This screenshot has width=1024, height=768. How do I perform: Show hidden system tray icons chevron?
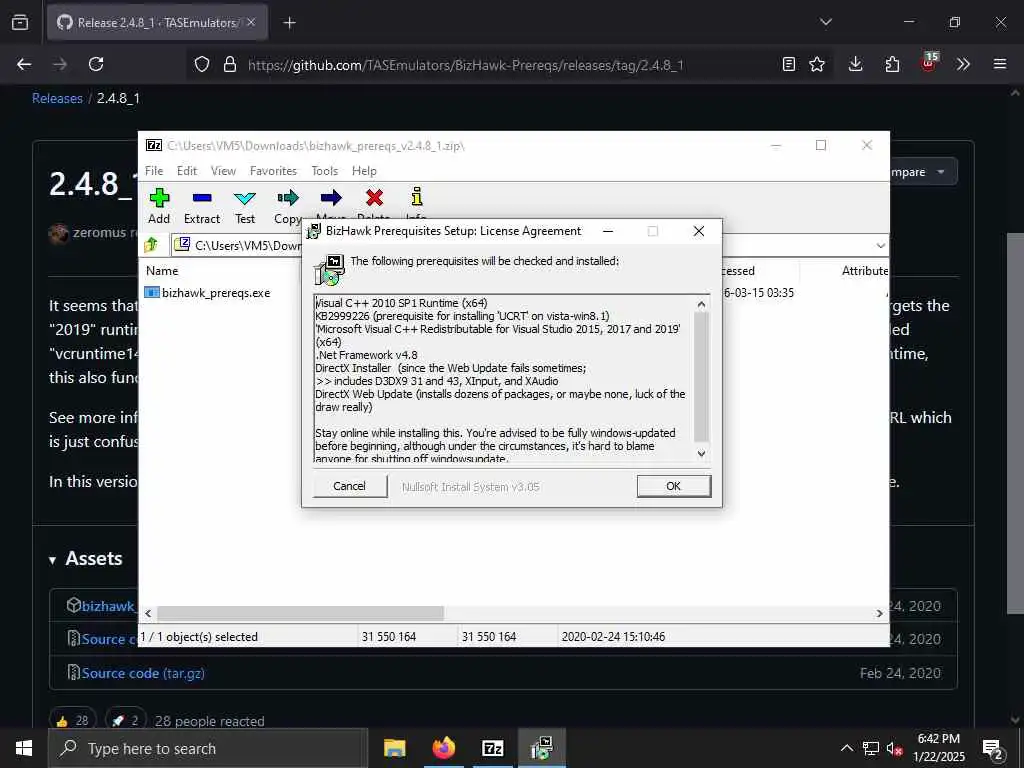point(846,748)
